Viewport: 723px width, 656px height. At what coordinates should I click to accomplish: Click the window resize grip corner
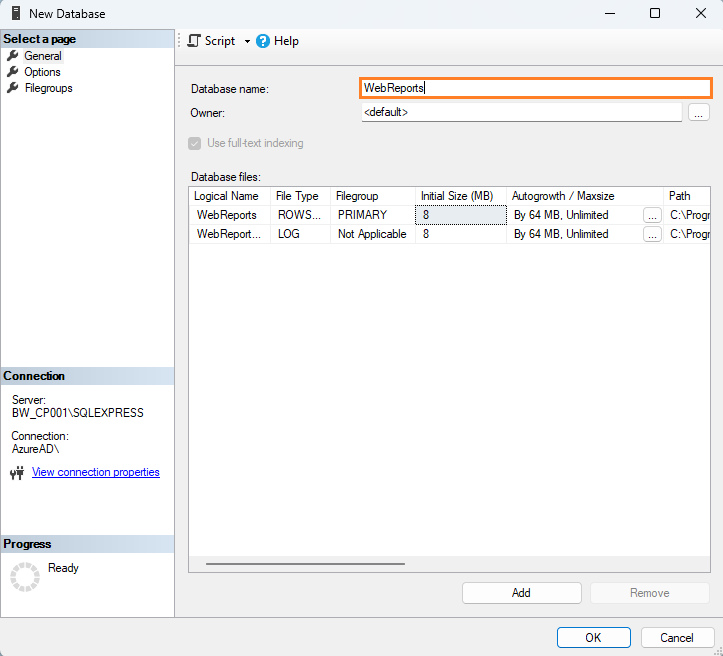point(717,650)
